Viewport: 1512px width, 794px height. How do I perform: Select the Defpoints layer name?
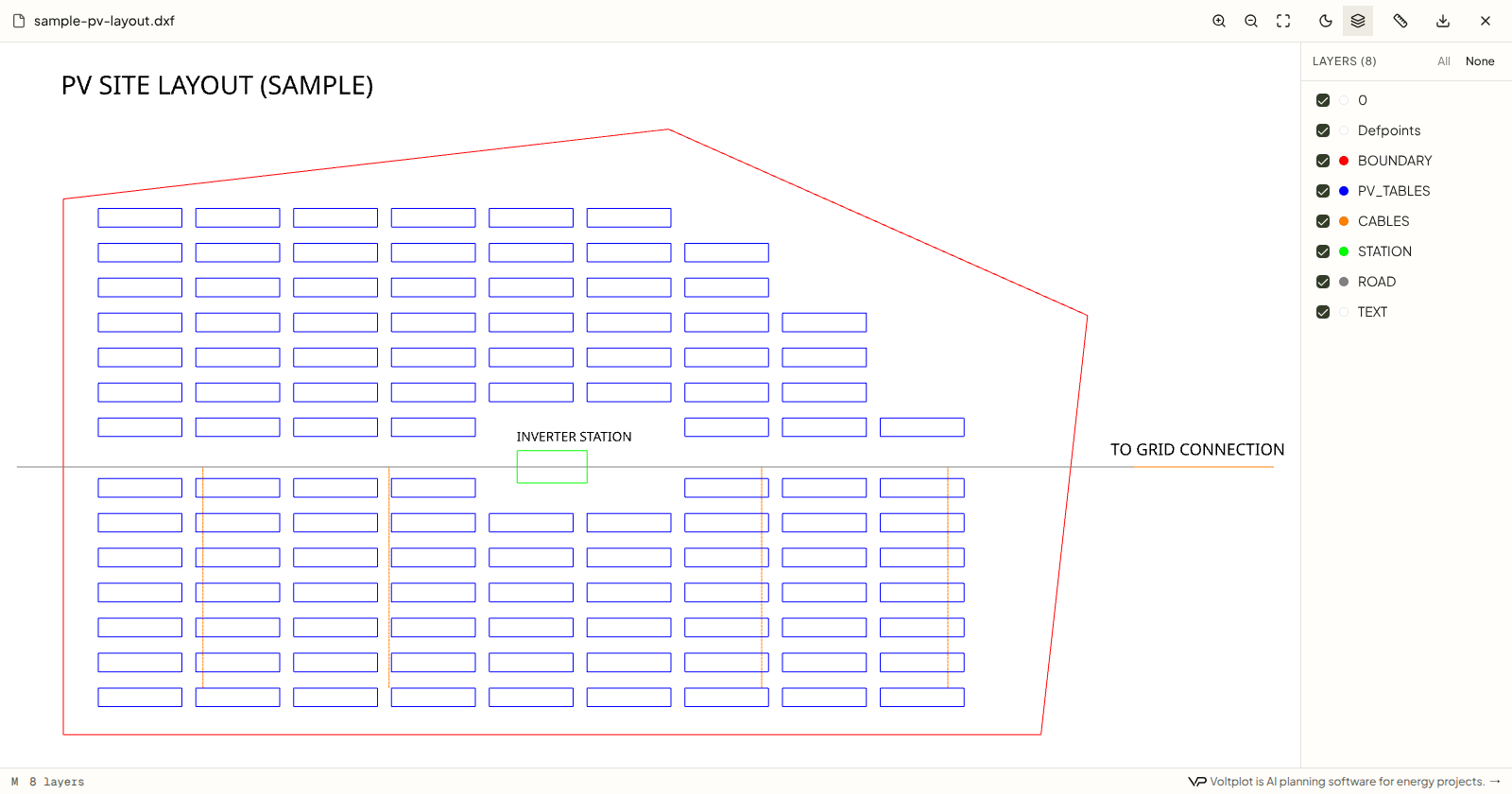pyautogui.click(x=1389, y=130)
